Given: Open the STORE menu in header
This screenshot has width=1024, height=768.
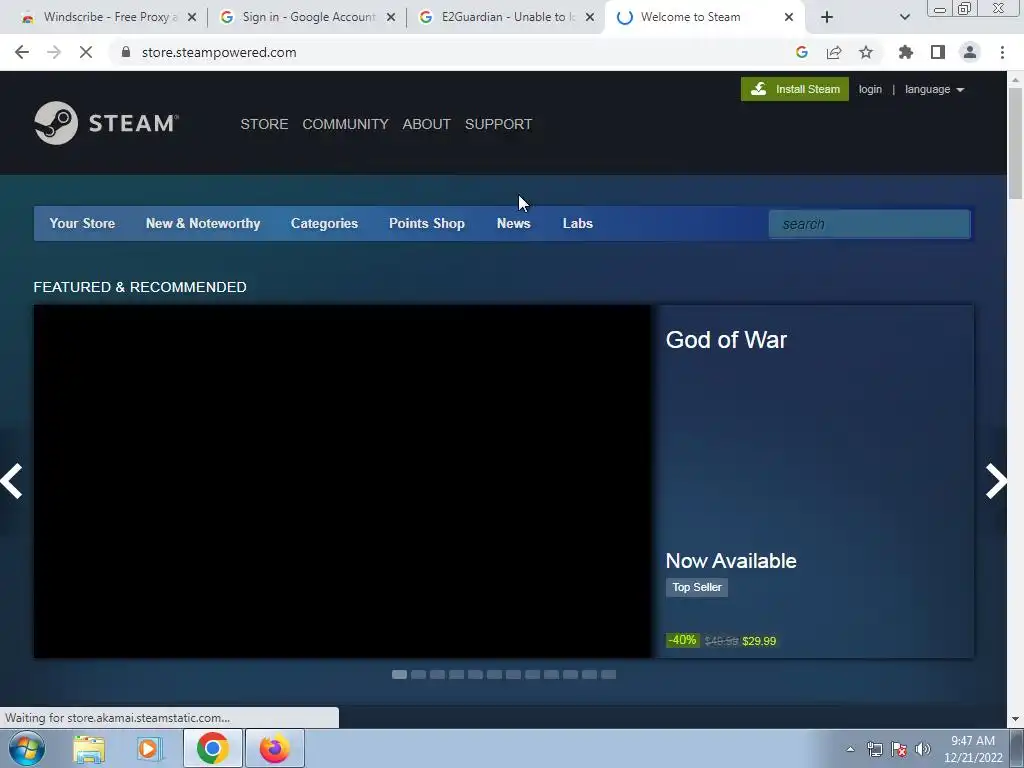Looking at the screenshot, I should pos(264,124).
